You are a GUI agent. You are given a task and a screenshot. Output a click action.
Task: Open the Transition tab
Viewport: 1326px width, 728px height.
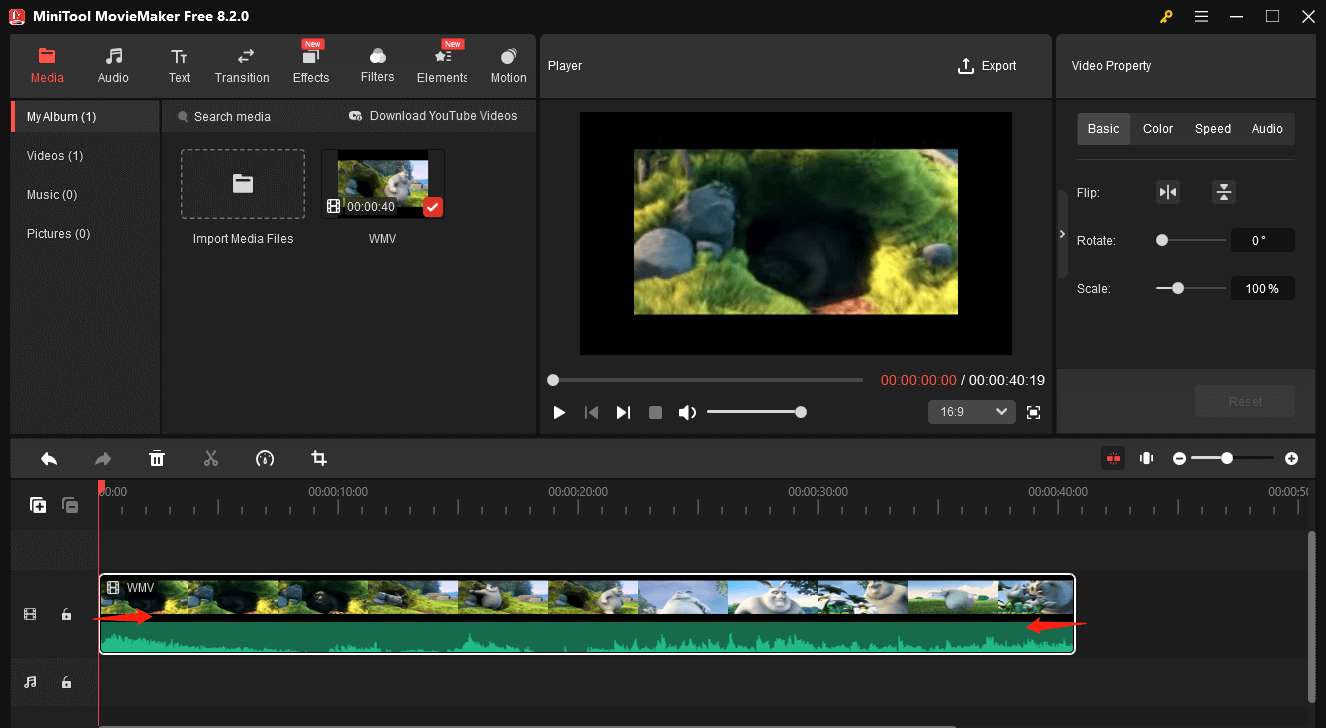coord(242,65)
